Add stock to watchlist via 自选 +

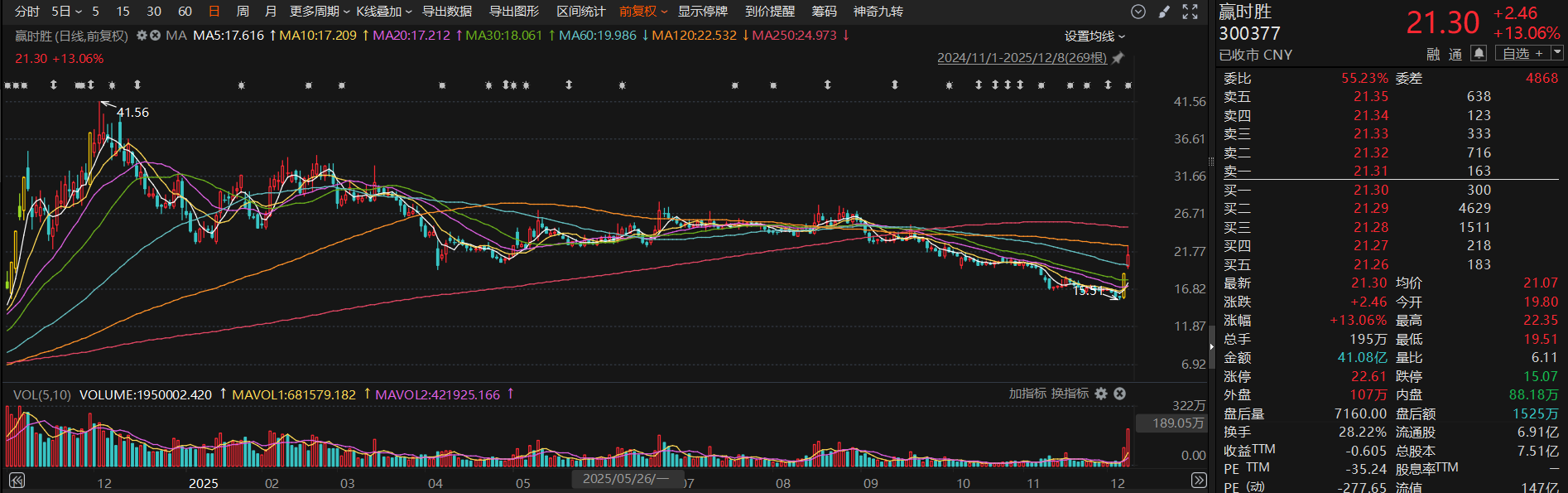[1522, 53]
